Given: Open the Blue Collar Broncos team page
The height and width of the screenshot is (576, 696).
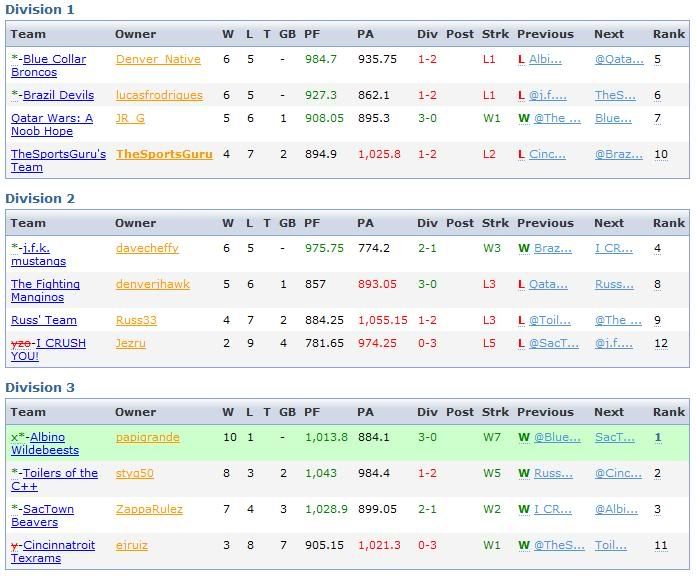Looking at the screenshot, I should point(49,66).
